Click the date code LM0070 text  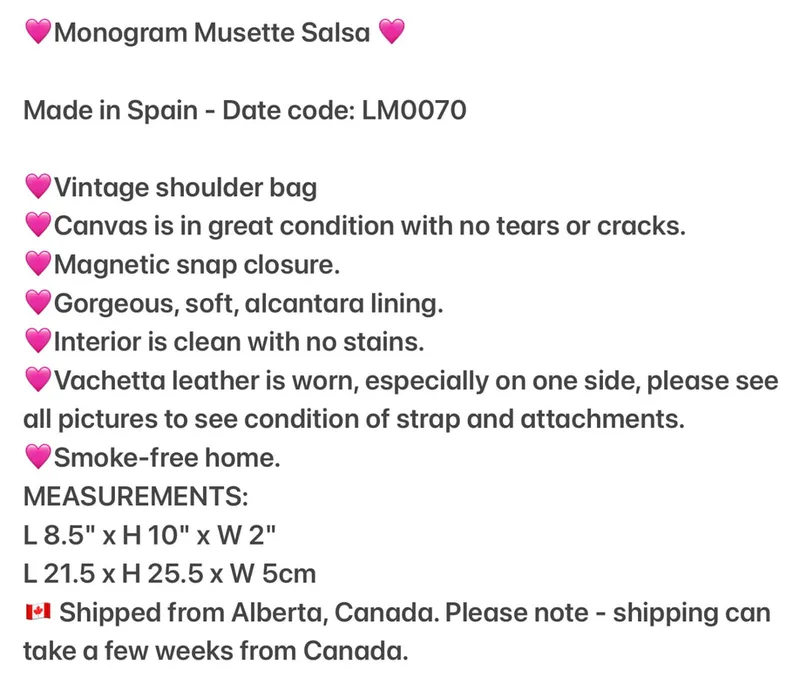pyautogui.click(x=414, y=110)
